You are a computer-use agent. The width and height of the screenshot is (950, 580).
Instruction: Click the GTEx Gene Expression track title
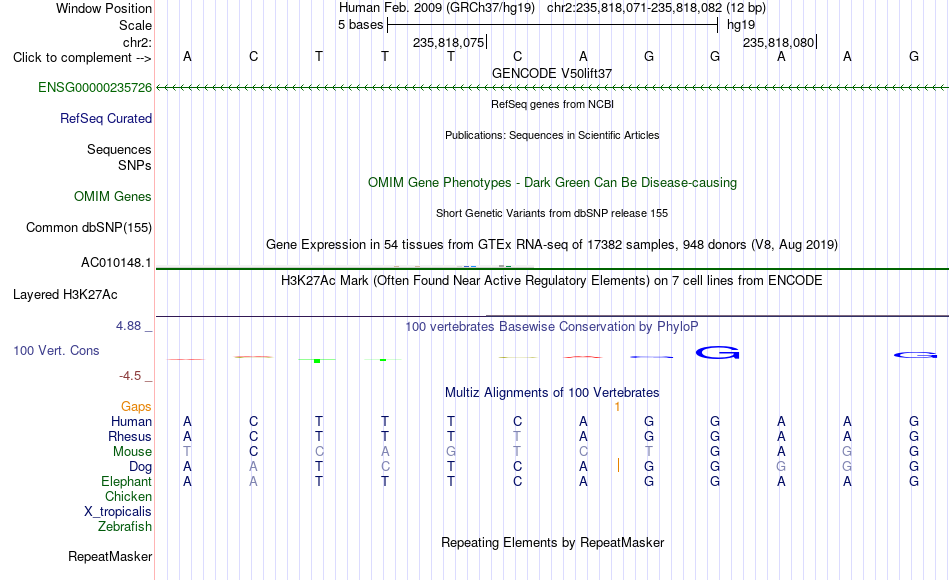552,244
